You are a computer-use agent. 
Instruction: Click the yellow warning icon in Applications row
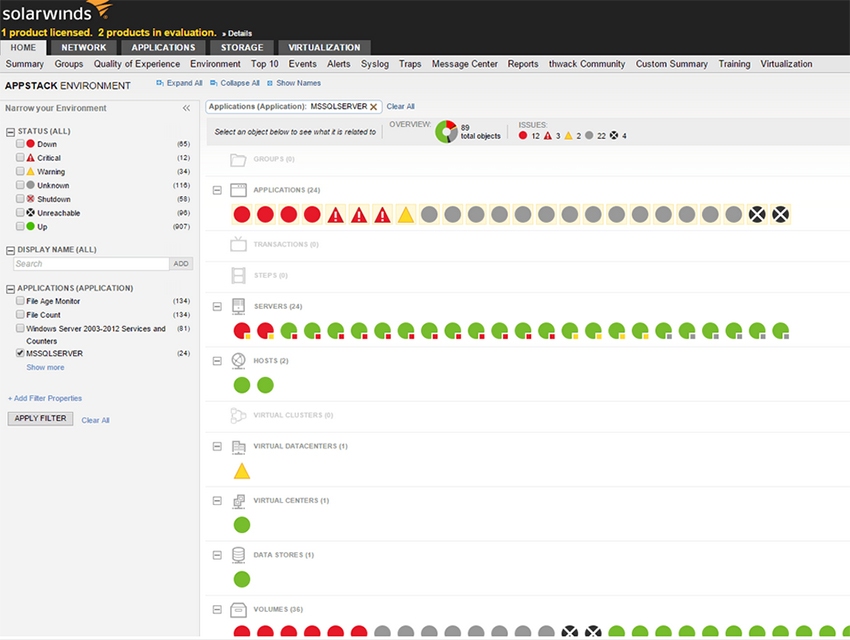pos(405,215)
